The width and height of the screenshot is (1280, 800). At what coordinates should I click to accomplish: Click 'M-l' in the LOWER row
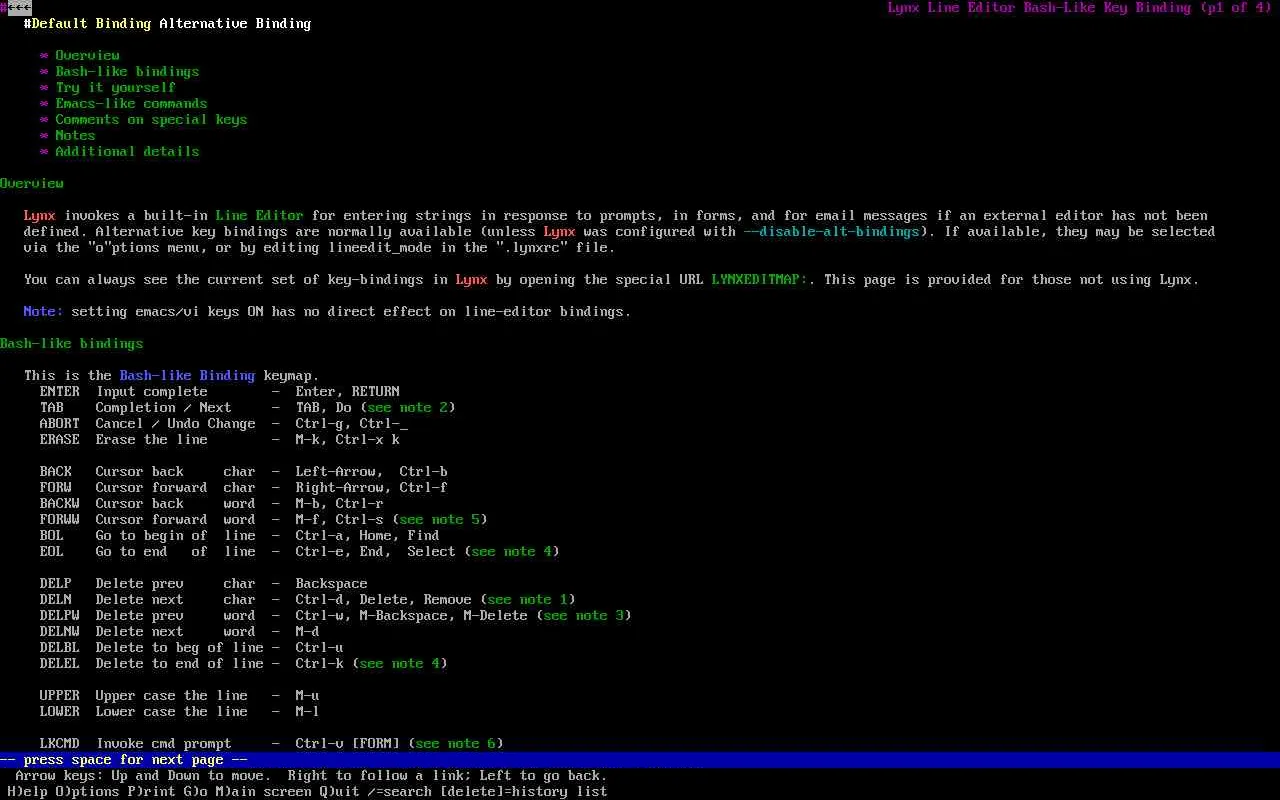point(308,712)
